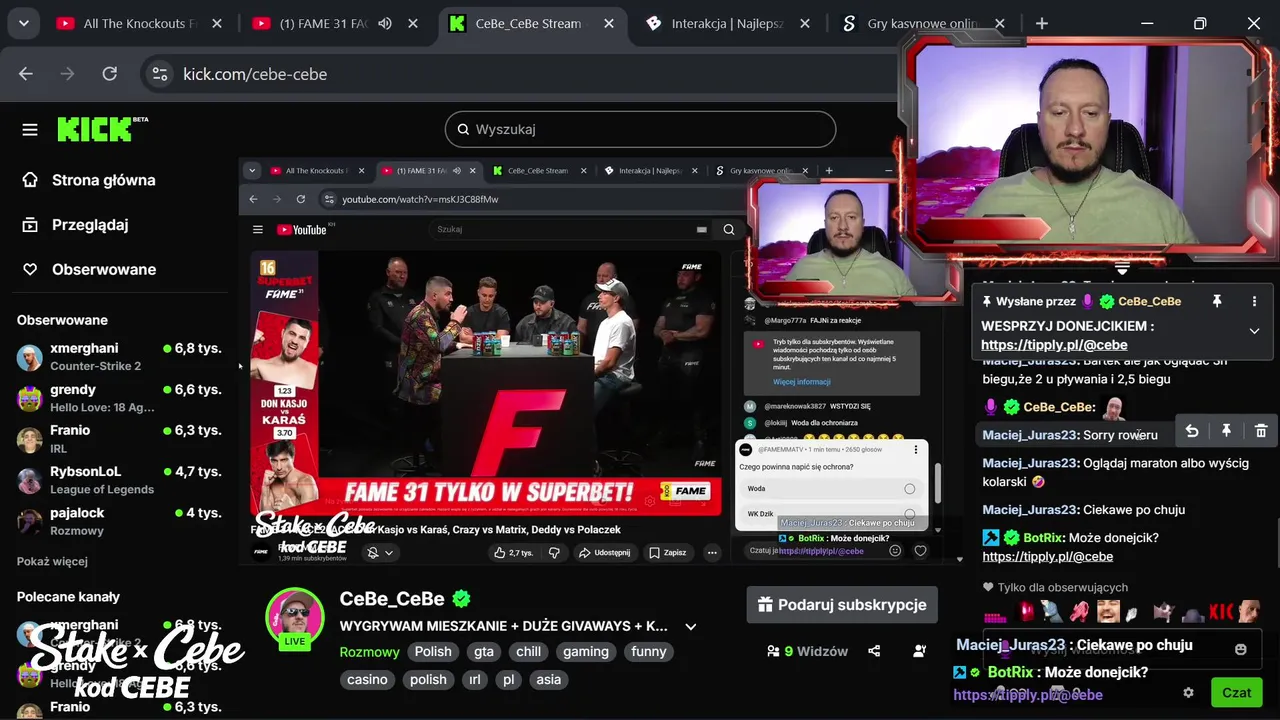The image size is (1280, 720).
Task: Open the emoji picker in chat input
Action: [1241, 649]
